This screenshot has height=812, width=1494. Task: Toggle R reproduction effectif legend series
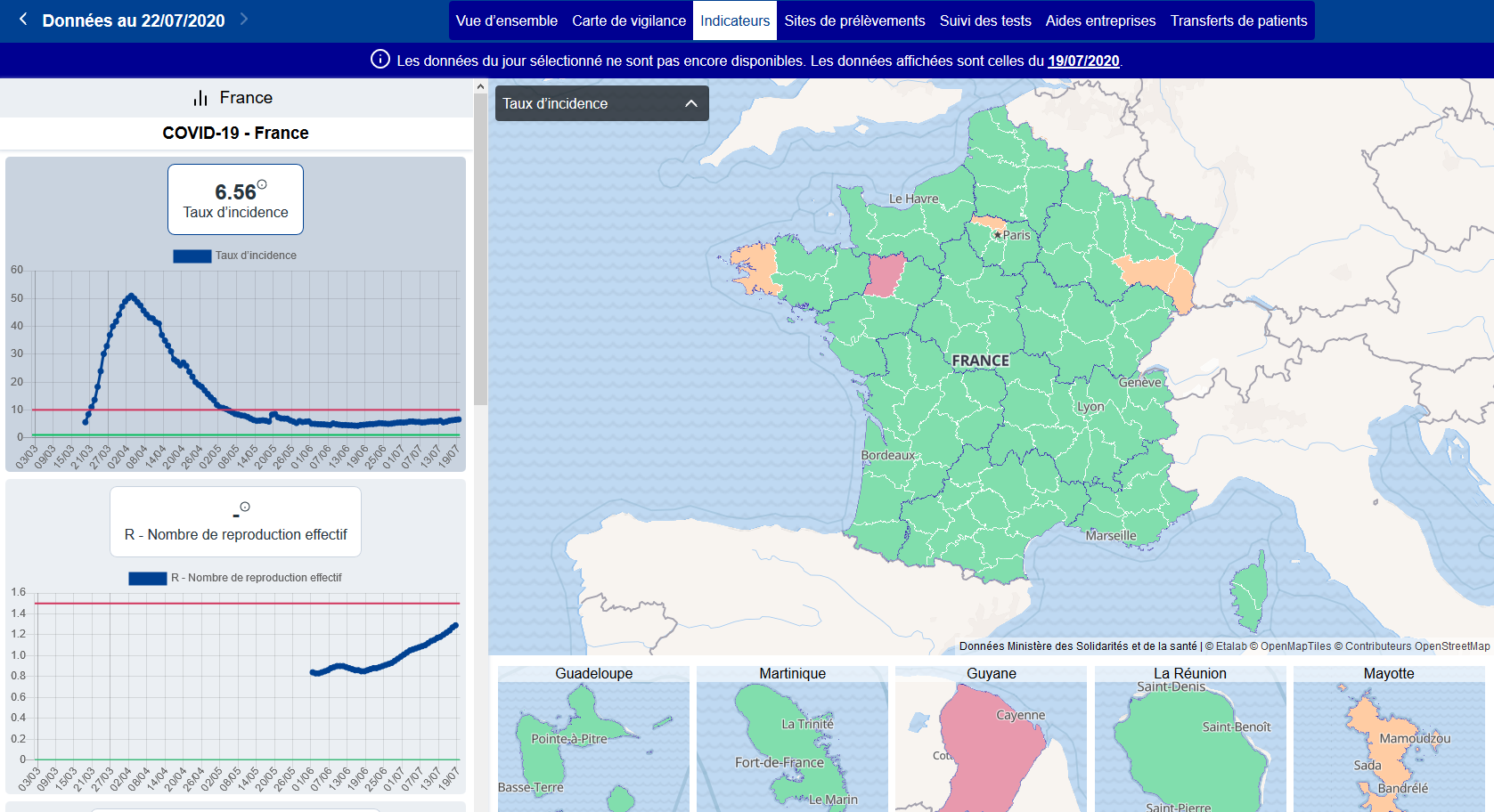tap(148, 578)
